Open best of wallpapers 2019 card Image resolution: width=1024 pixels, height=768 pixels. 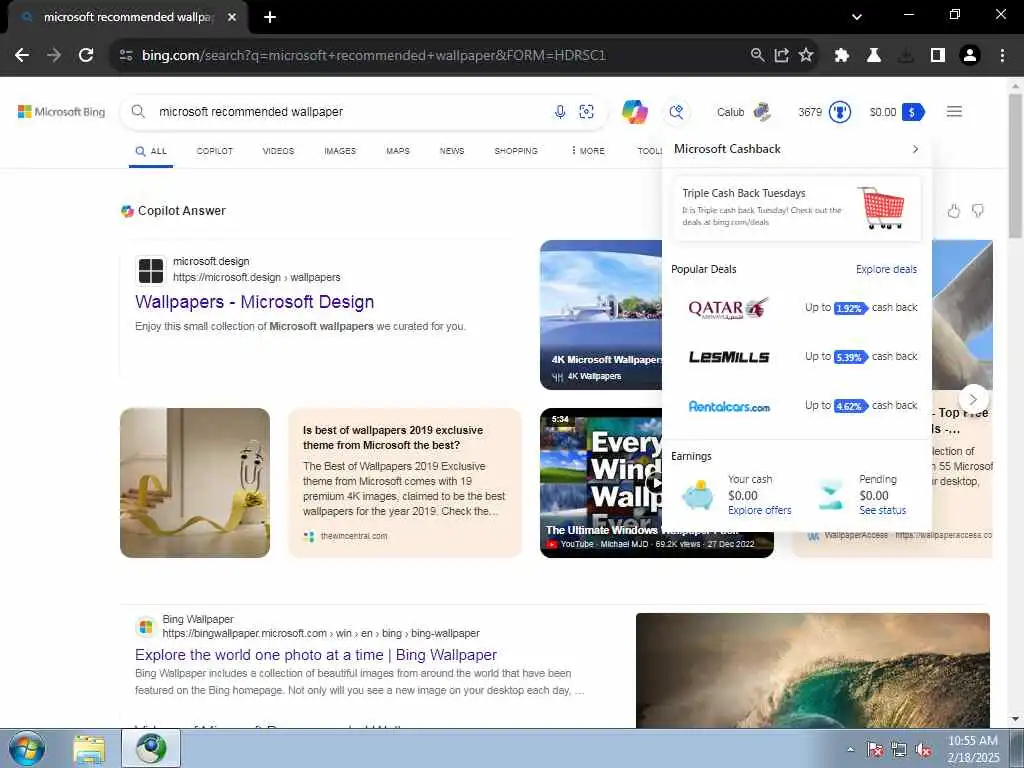tap(405, 483)
